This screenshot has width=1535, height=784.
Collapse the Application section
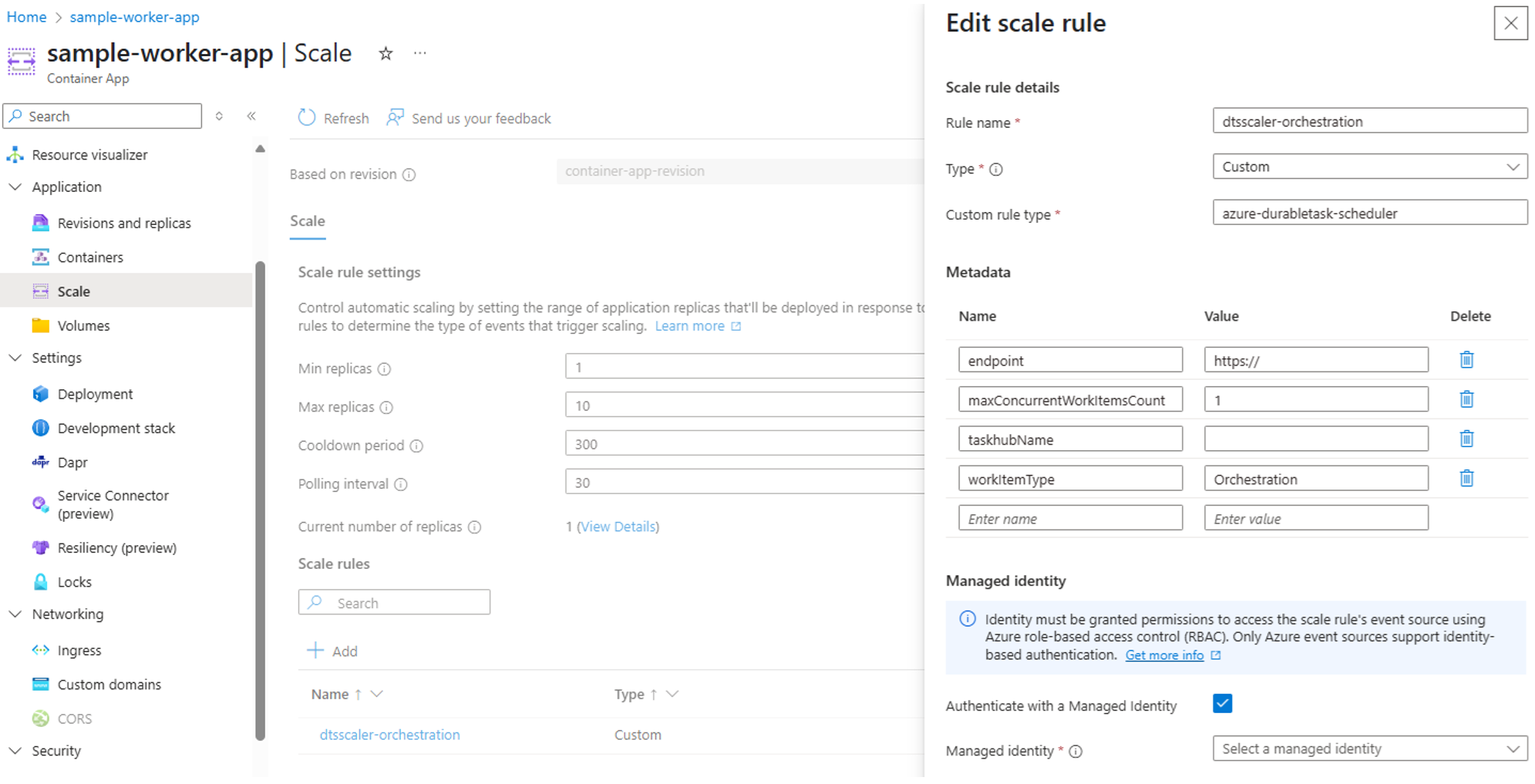[15, 187]
